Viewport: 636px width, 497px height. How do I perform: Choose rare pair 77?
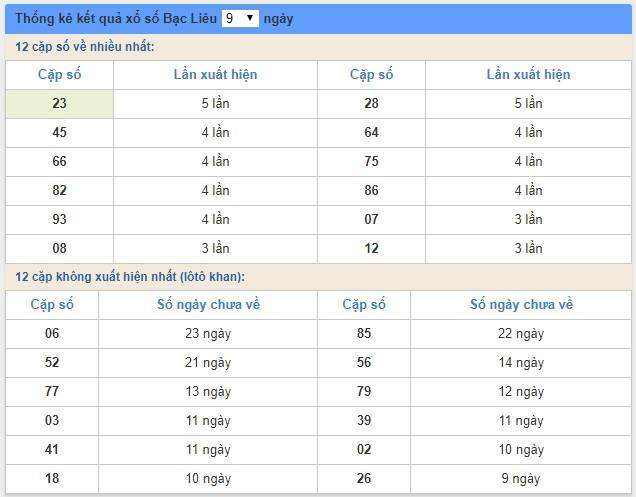(52, 392)
